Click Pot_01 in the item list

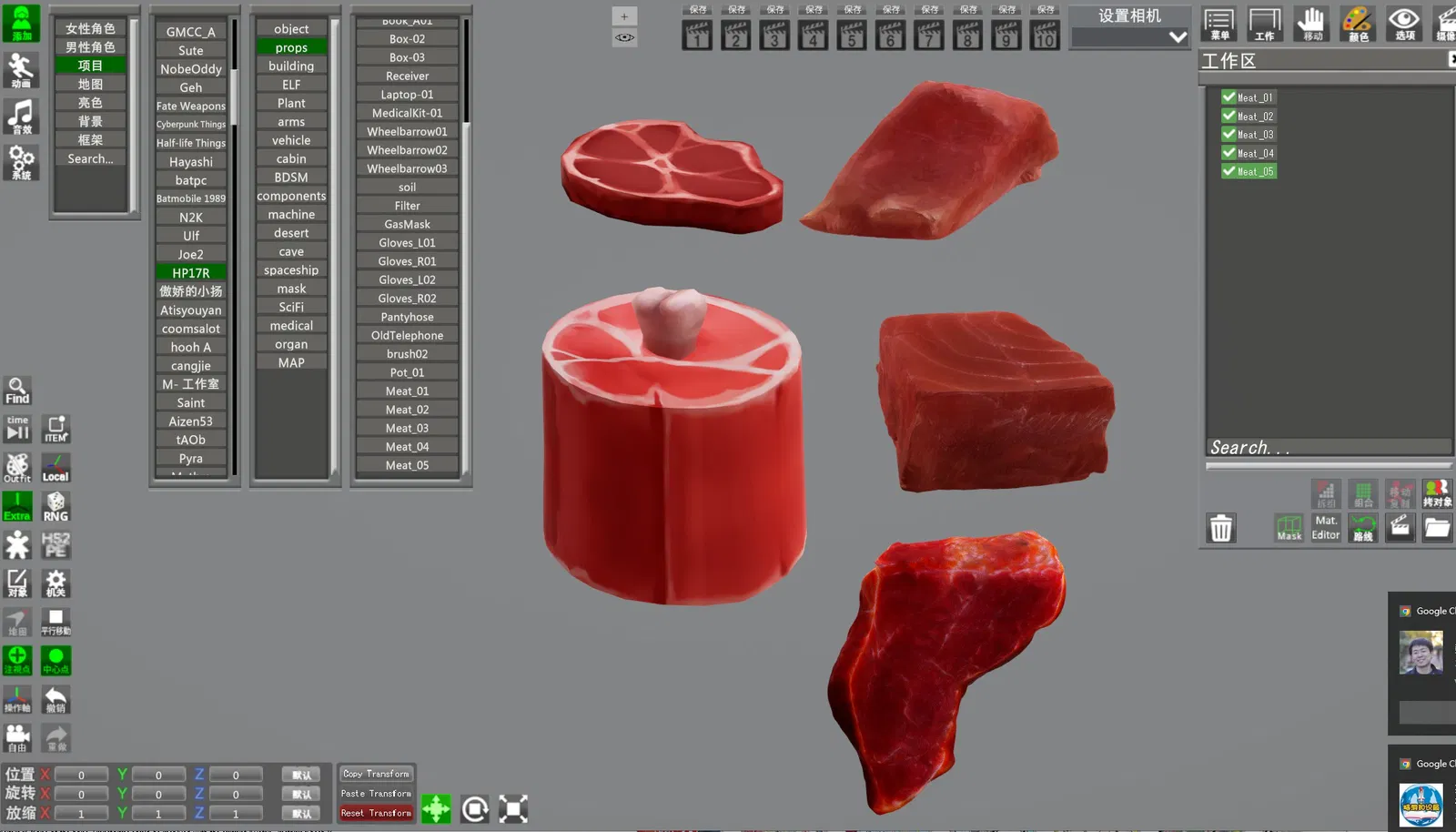click(x=407, y=372)
